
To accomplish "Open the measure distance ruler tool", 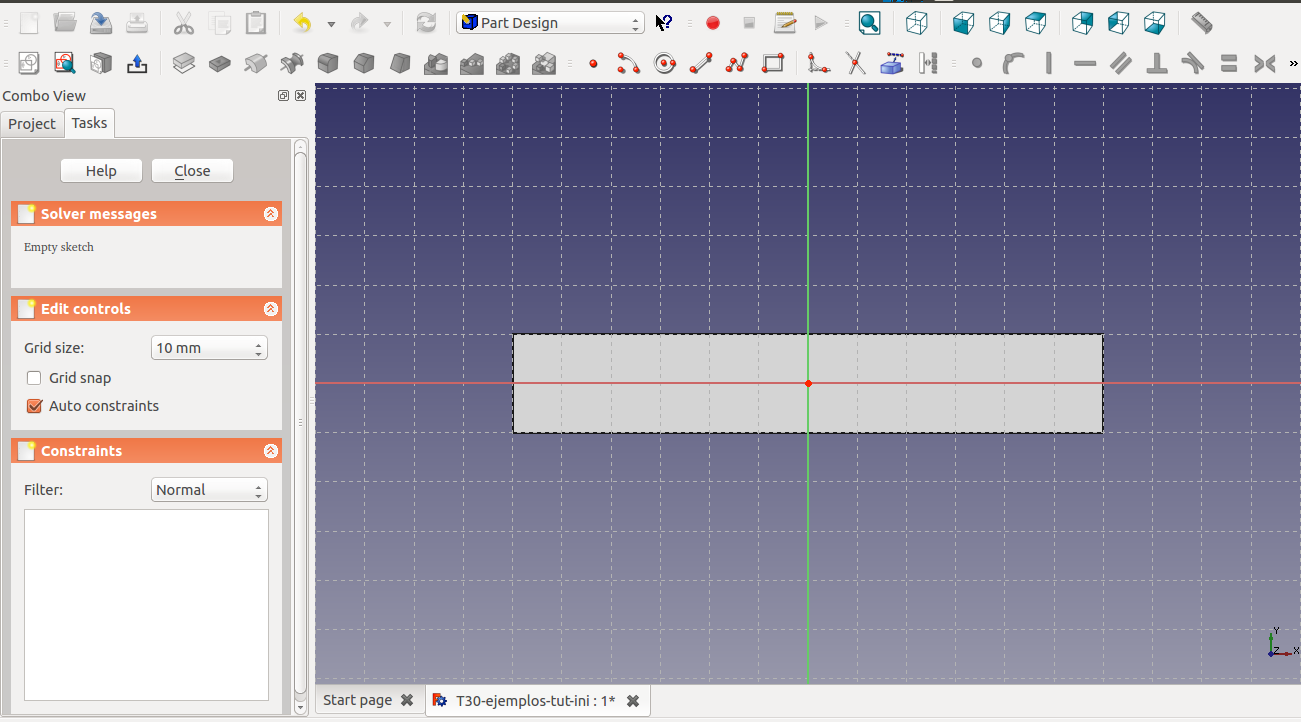I will pyautogui.click(x=1202, y=23).
